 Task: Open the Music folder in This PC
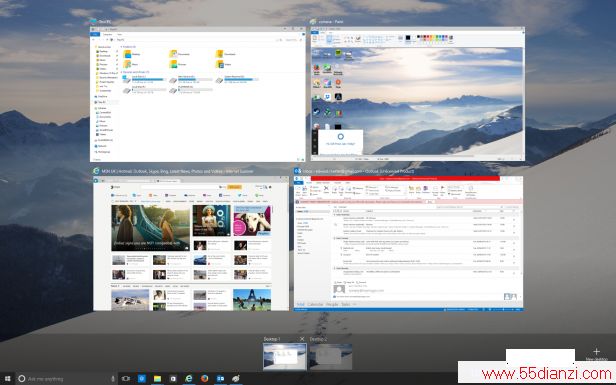pos(131,64)
